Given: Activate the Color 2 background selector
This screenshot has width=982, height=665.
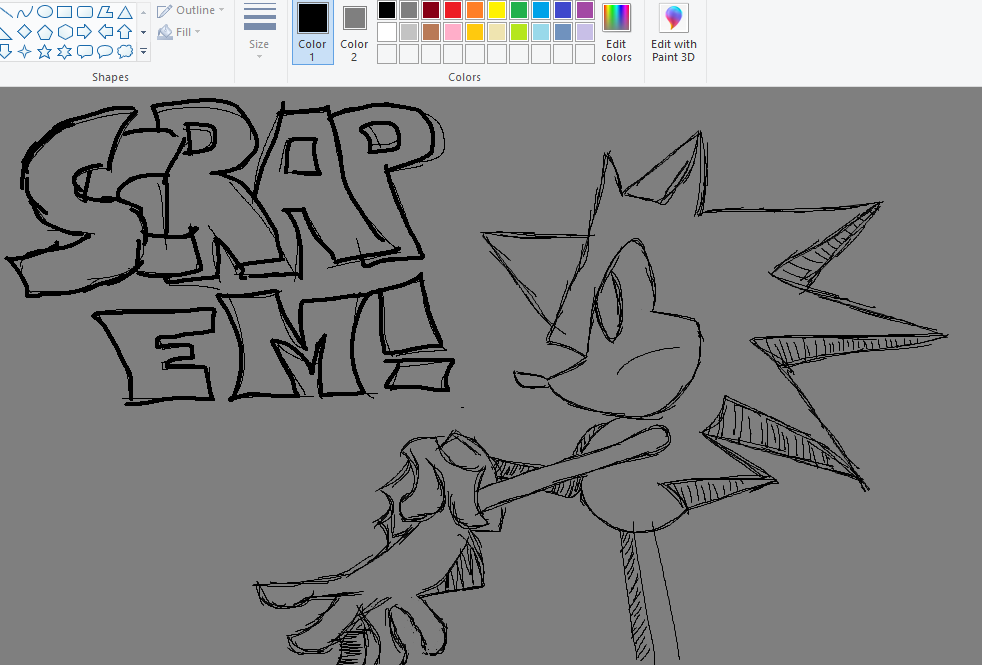Looking at the screenshot, I should [x=354, y=33].
